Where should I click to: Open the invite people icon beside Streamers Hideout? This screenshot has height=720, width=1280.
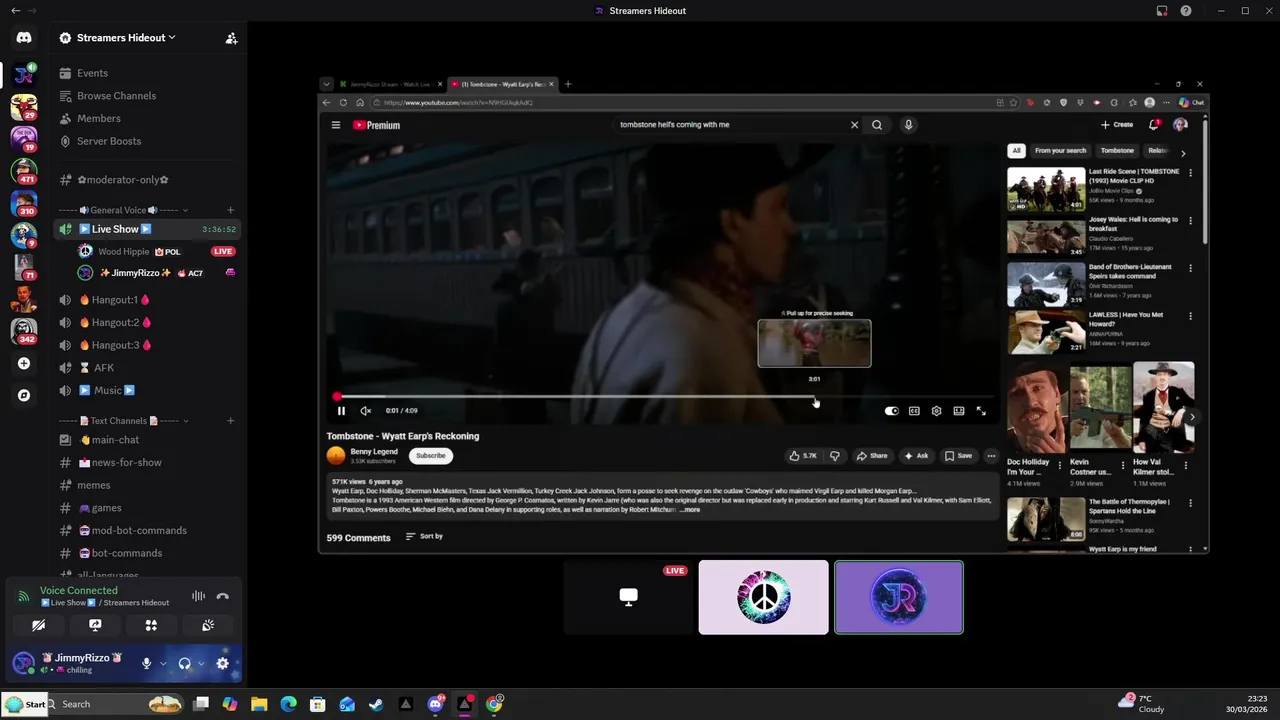coord(231,38)
